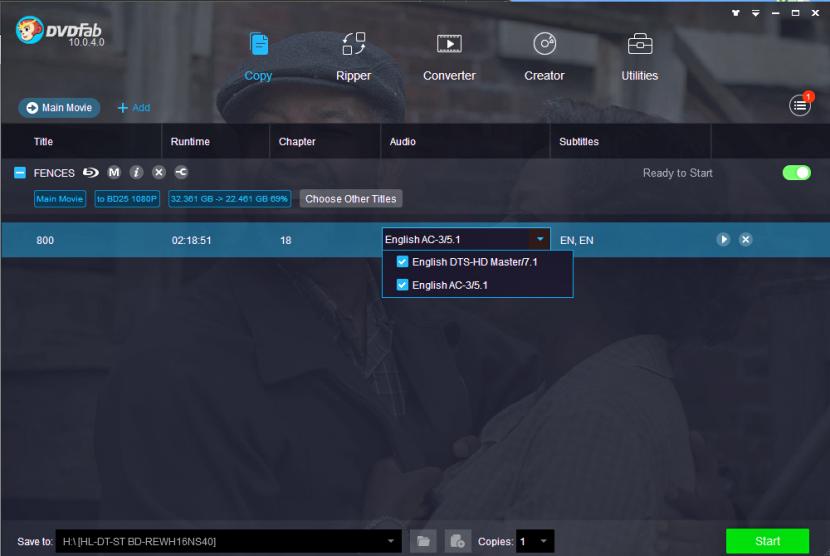Click the save as ISO image icon

pos(457,541)
